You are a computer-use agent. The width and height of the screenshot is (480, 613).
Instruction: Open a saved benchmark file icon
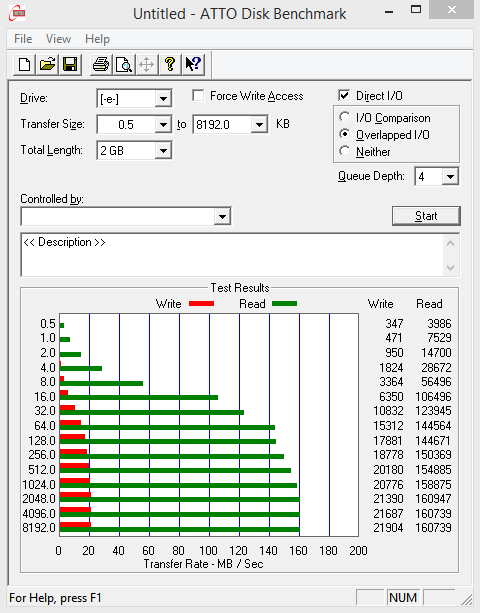47,64
